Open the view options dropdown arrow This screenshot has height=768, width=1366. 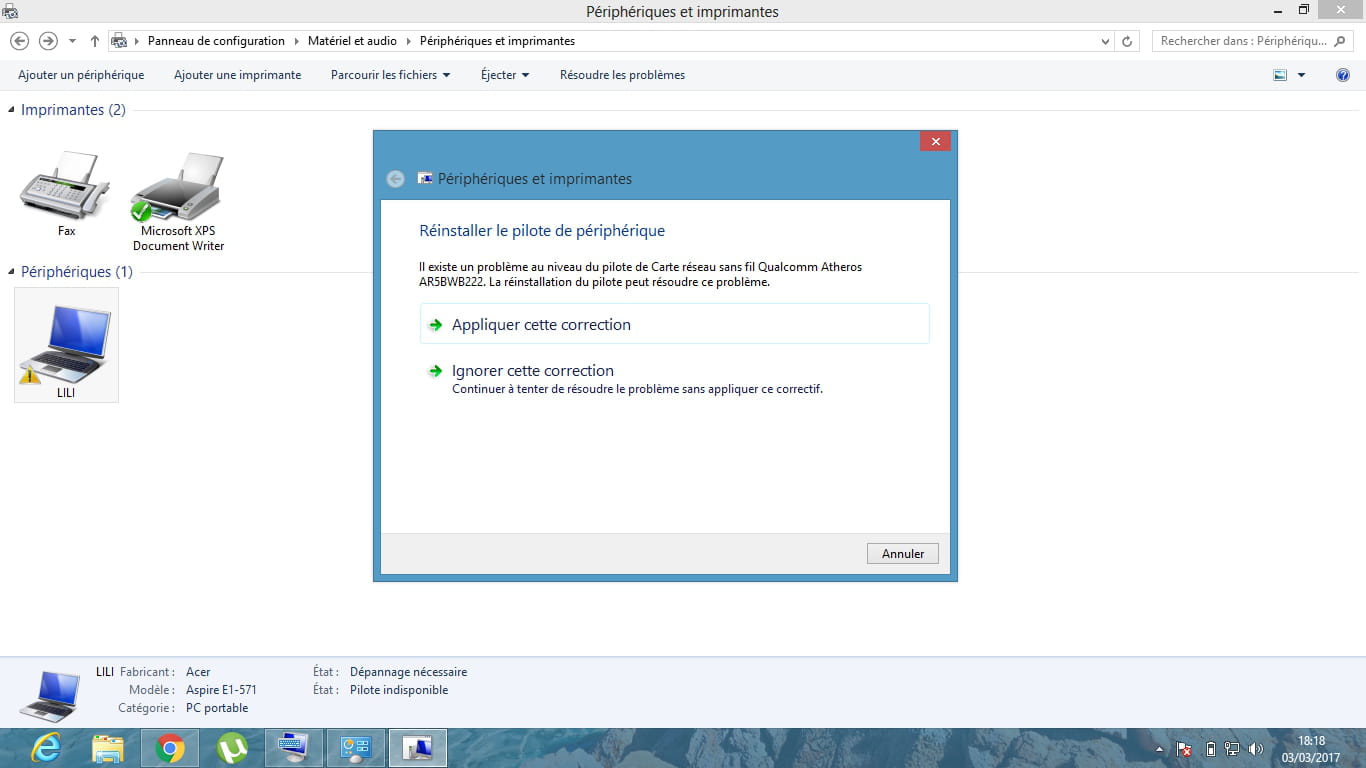tap(1301, 75)
